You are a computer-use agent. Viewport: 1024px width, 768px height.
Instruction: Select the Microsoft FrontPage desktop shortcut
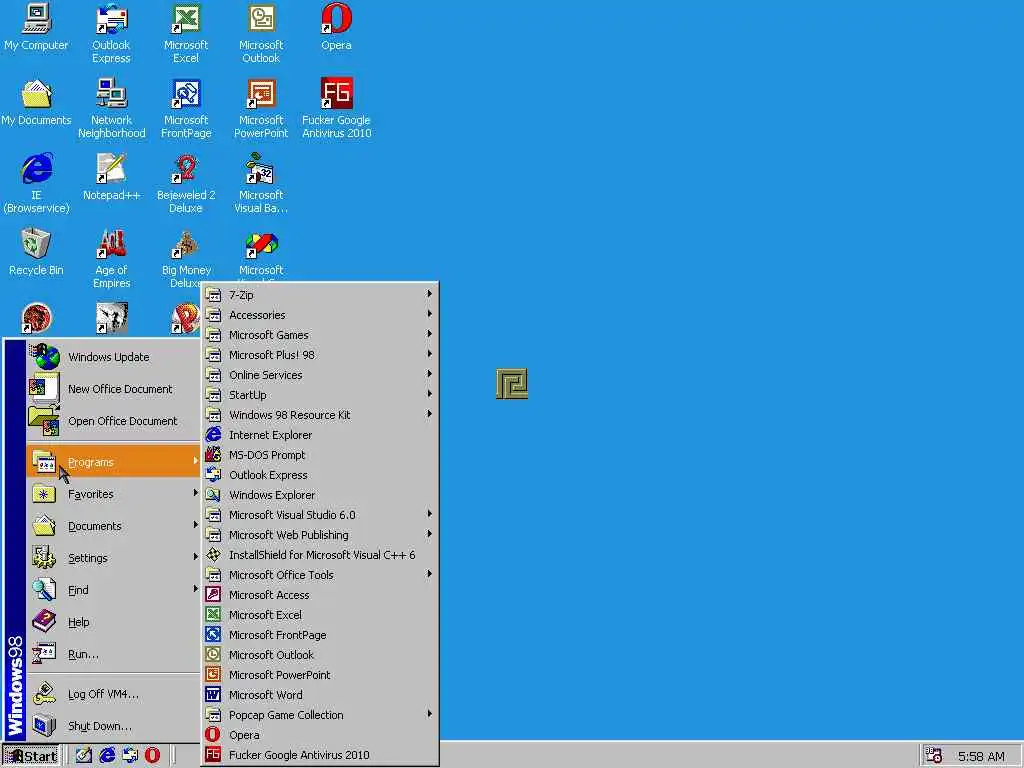(186, 108)
